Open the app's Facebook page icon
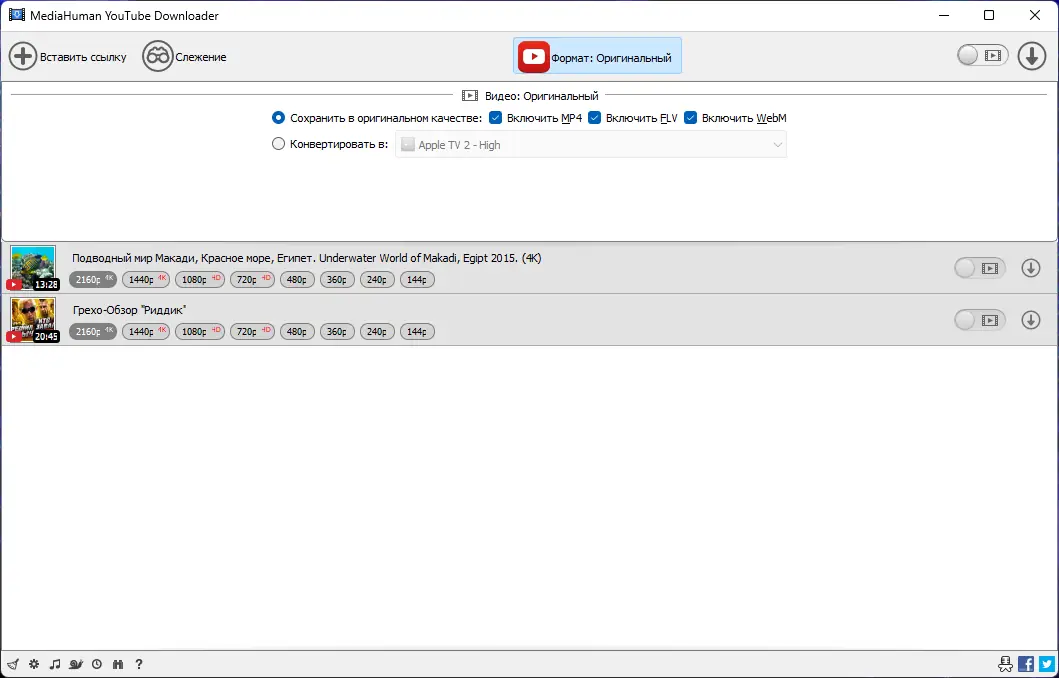 [x=1025, y=663]
